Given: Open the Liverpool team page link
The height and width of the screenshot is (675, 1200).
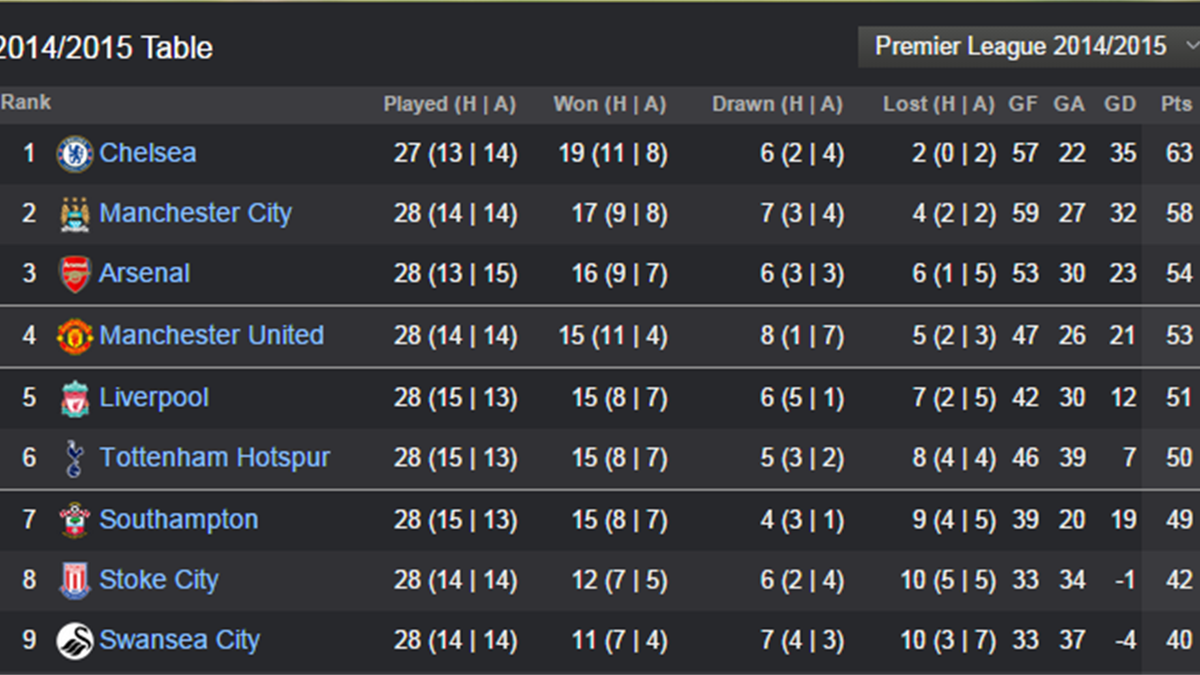Looking at the screenshot, I should coord(153,397).
